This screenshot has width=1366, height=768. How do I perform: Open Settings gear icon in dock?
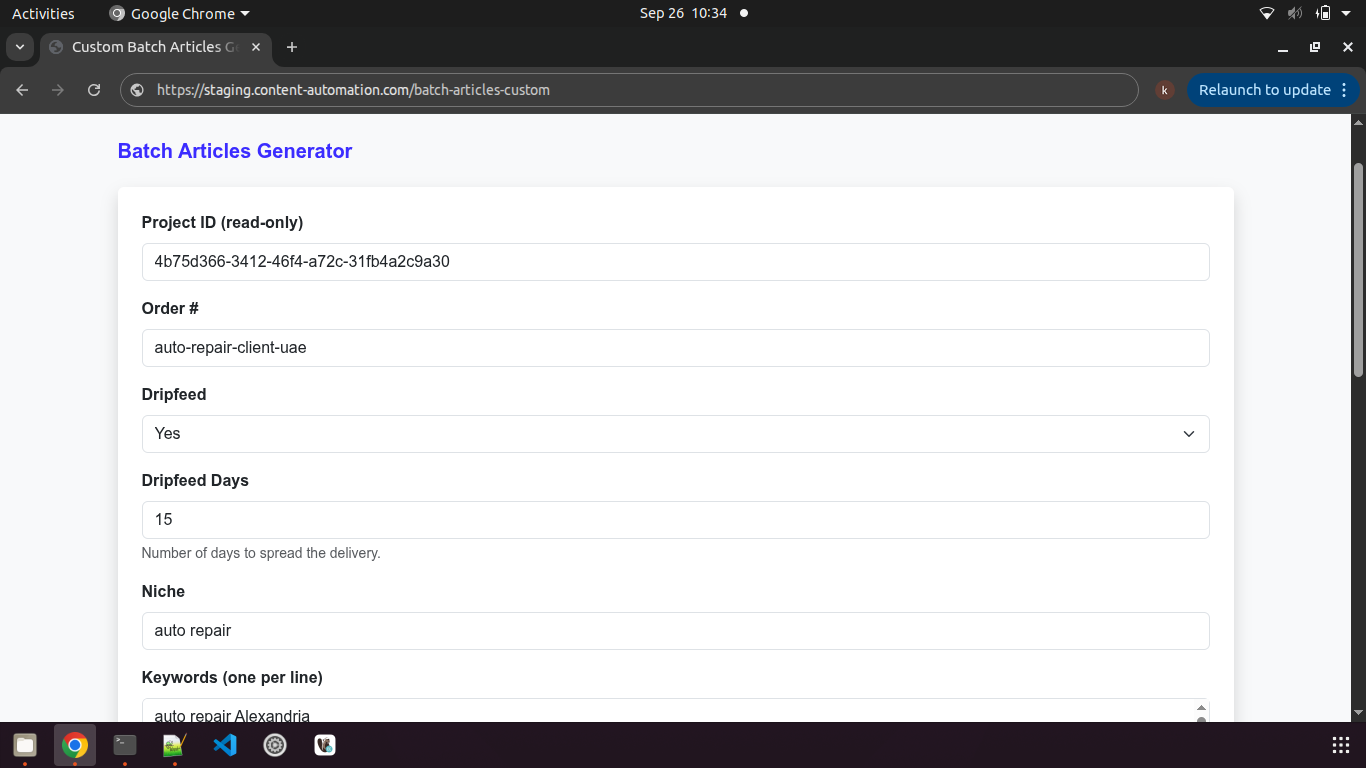click(x=275, y=745)
